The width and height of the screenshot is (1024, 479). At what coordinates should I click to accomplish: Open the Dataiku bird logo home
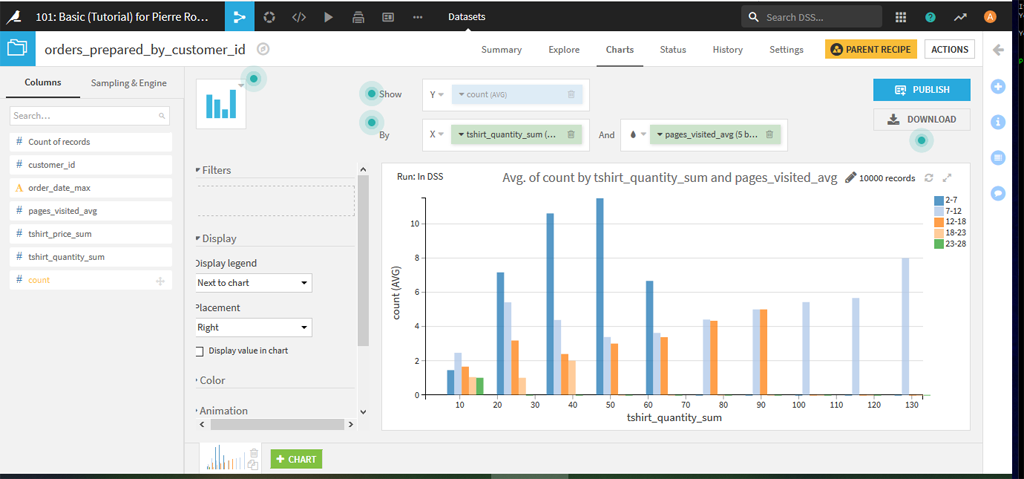13,17
